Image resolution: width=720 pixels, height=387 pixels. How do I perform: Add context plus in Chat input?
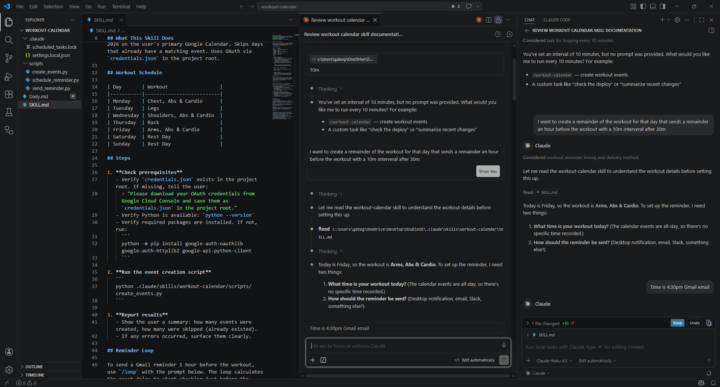point(528,361)
